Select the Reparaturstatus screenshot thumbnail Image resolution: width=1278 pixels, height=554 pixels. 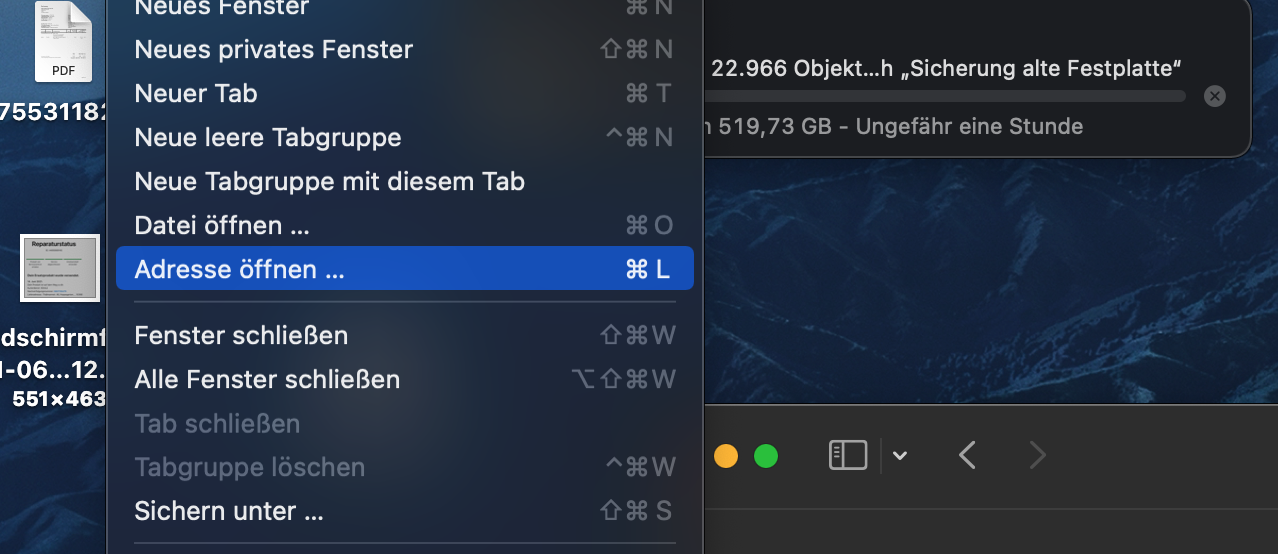point(61,268)
